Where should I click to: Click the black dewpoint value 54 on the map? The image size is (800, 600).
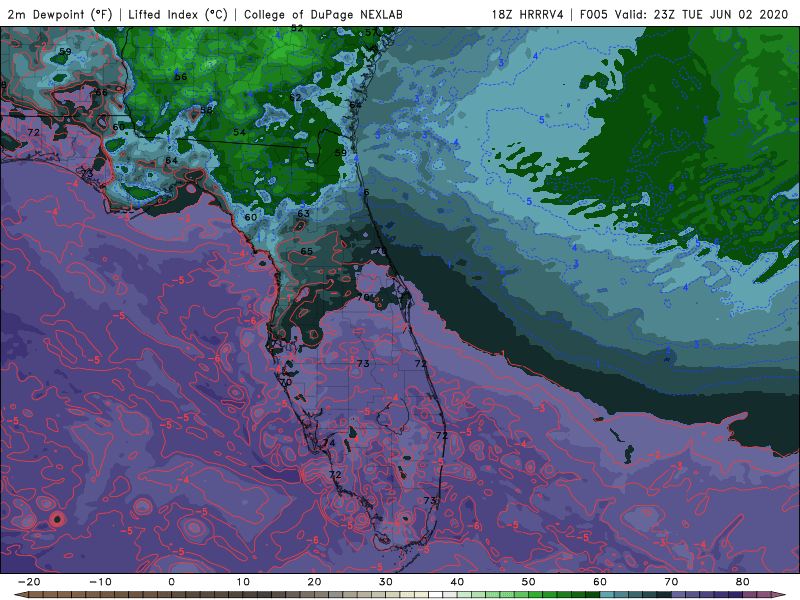(239, 132)
